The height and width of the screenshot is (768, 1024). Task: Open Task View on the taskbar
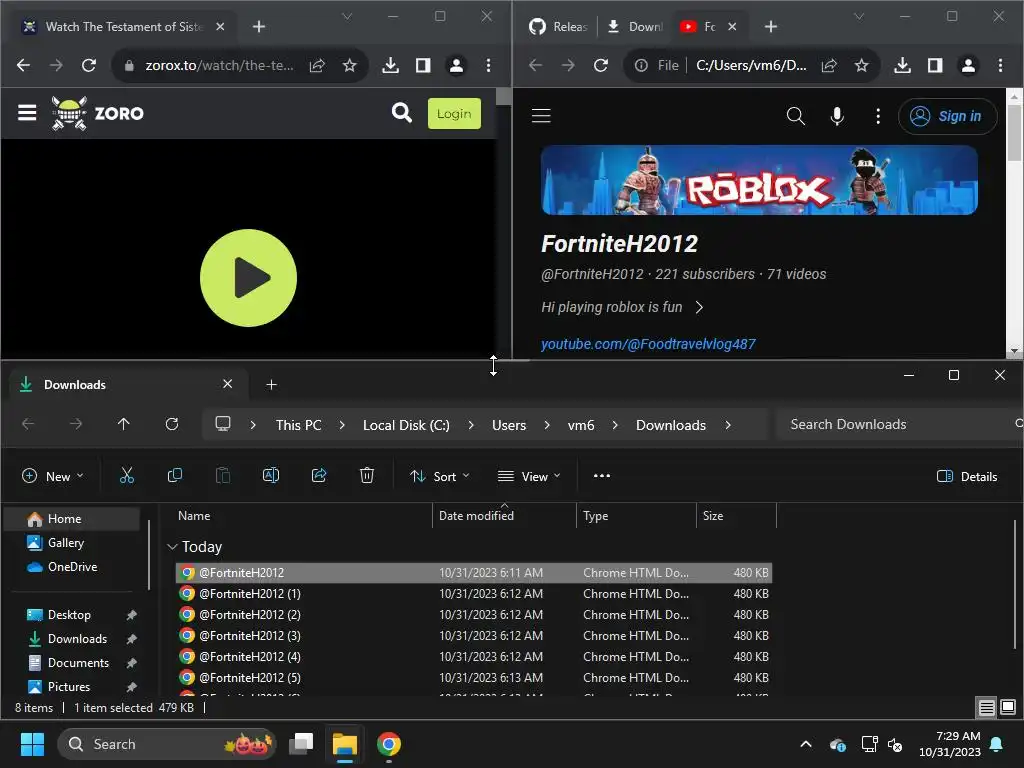click(x=301, y=744)
